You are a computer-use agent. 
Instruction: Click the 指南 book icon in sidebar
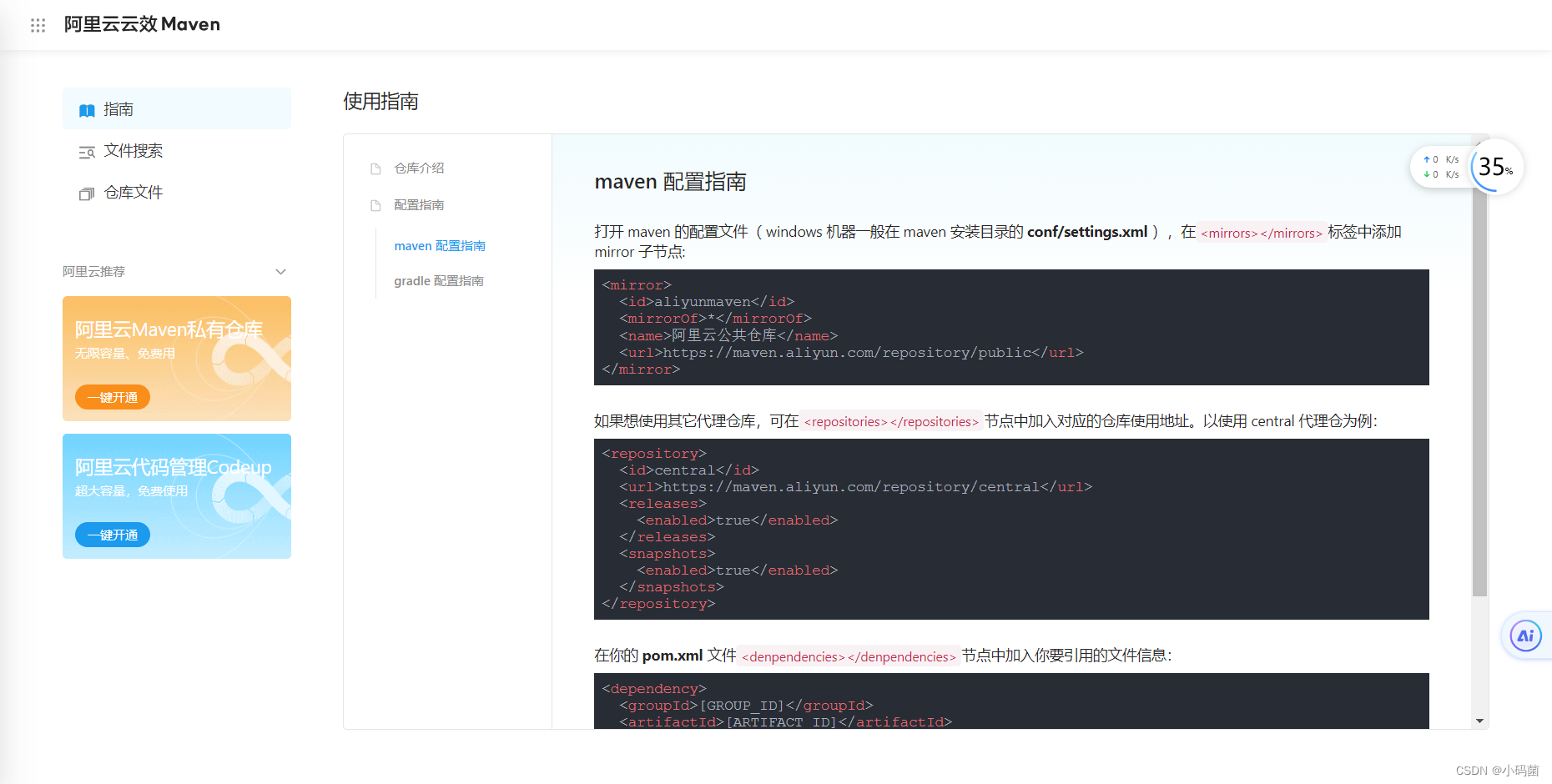87,110
